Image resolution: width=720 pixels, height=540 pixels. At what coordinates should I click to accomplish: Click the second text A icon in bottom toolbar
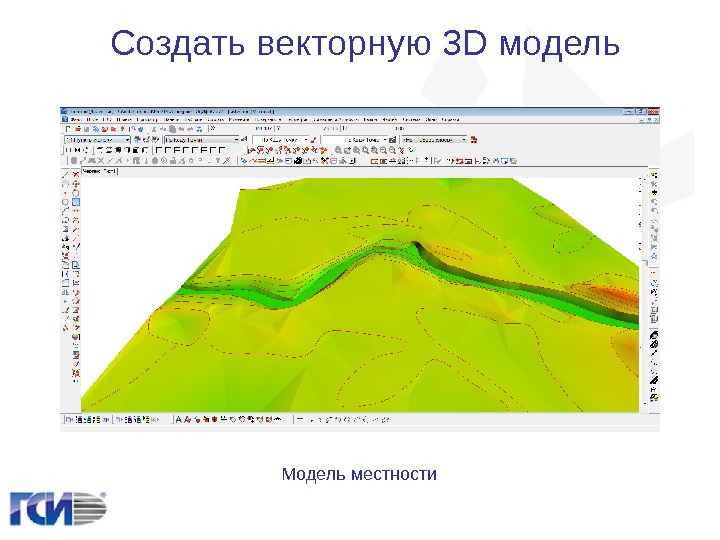point(187,419)
